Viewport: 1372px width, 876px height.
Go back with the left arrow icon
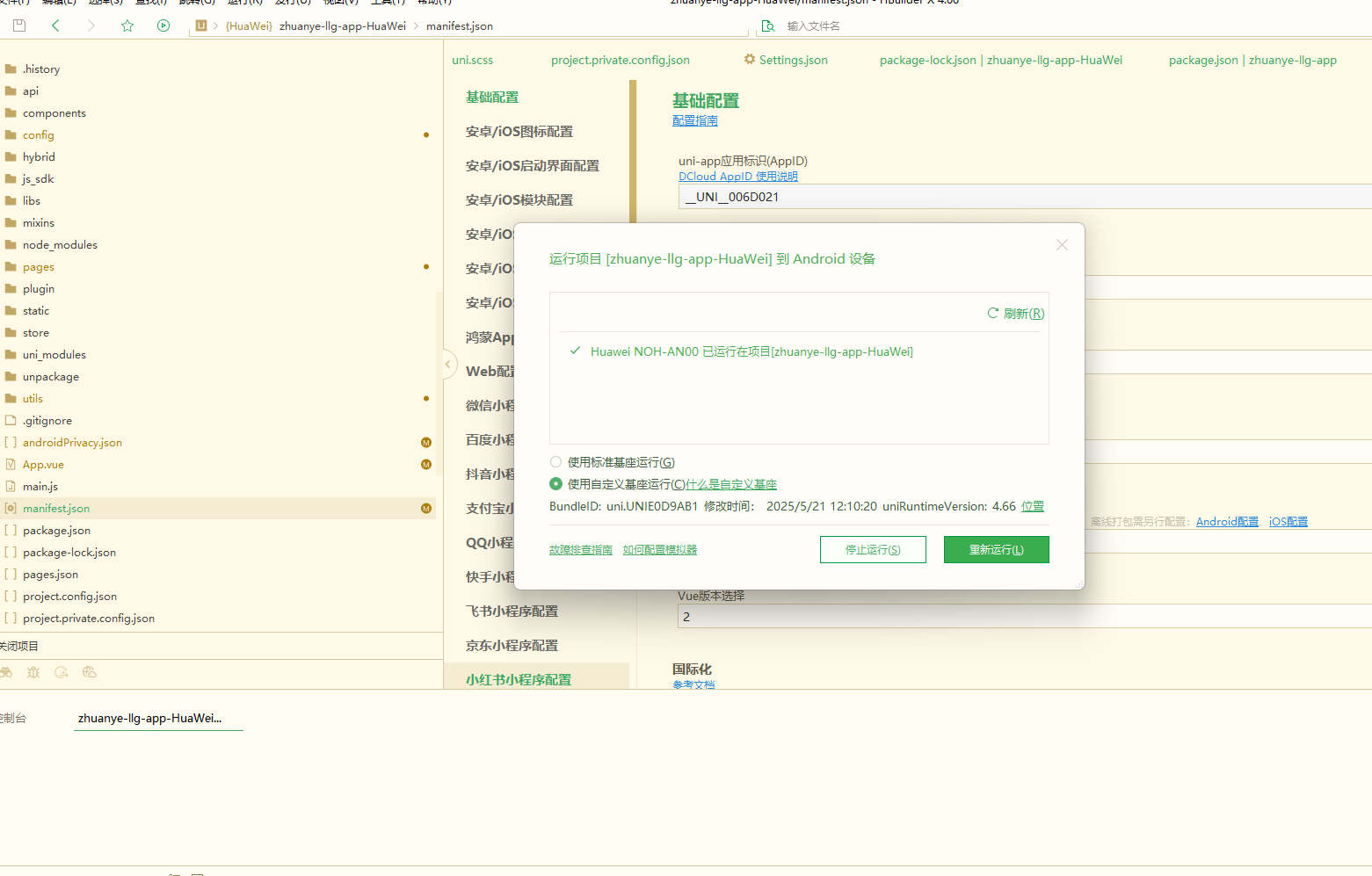(x=55, y=25)
